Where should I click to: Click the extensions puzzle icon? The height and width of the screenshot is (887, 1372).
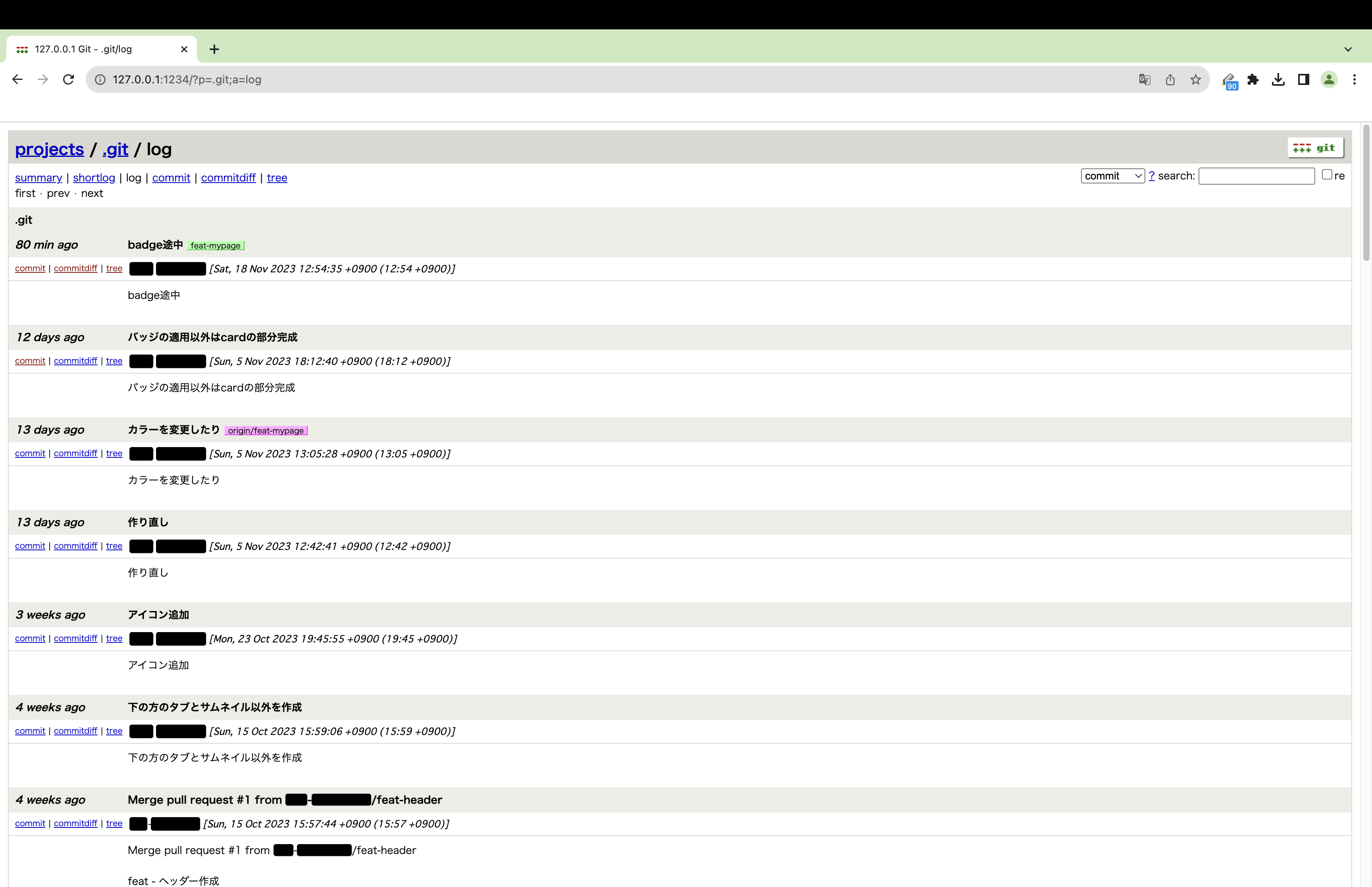coord(1253,79)
